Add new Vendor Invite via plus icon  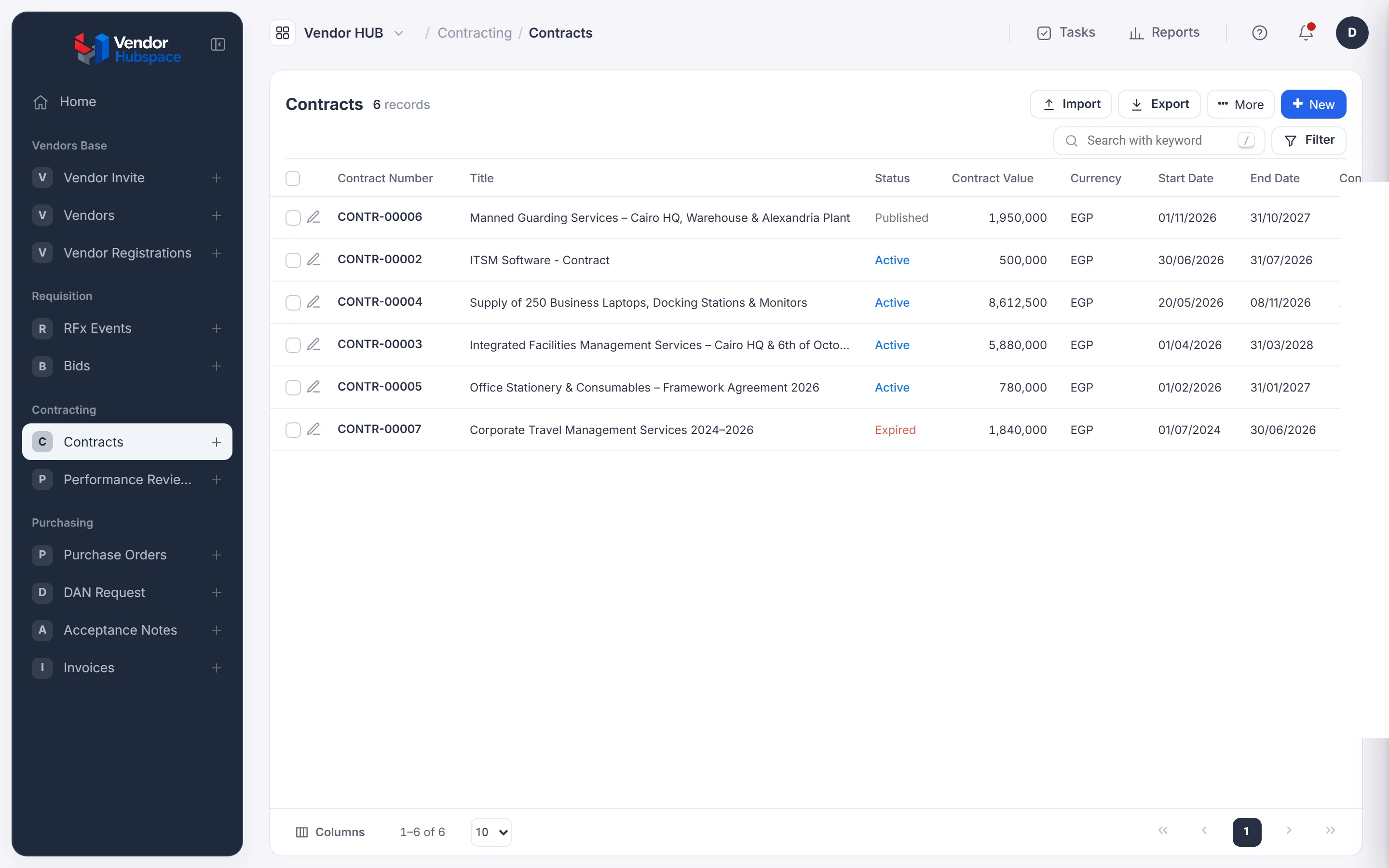pos(217,178)
